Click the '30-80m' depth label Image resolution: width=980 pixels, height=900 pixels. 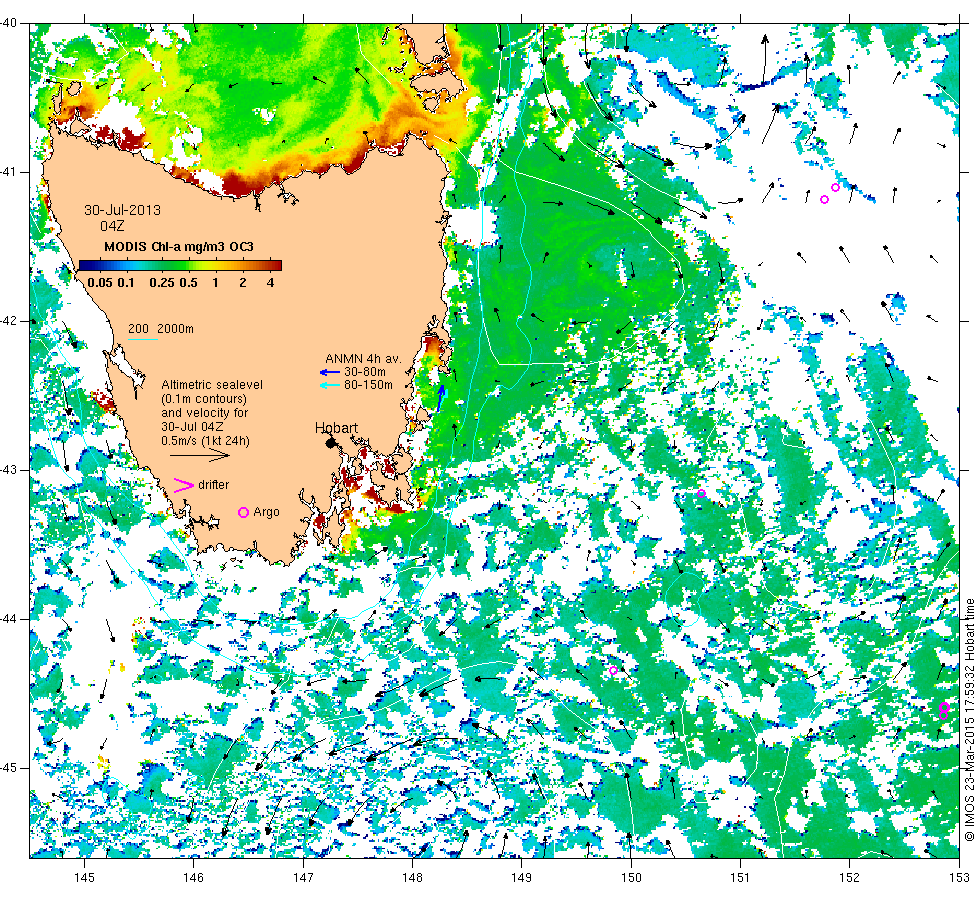[x=365, y=372]
